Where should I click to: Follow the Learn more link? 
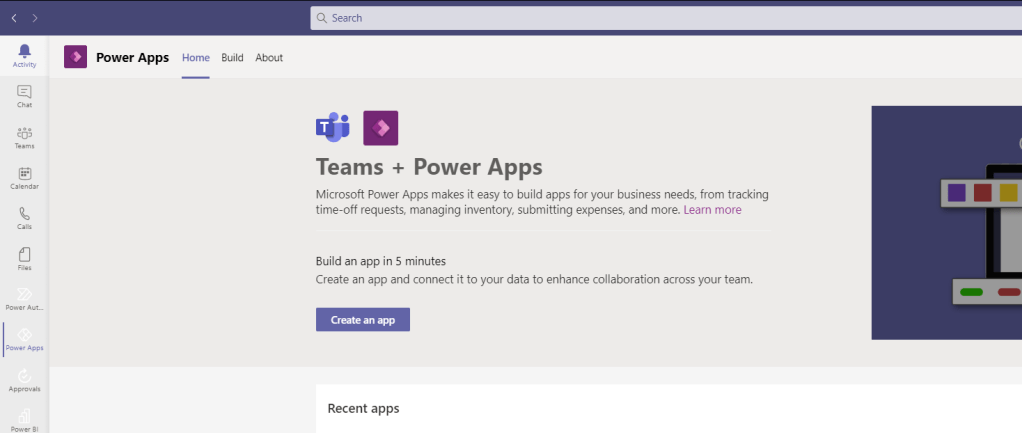pos(712,210)
